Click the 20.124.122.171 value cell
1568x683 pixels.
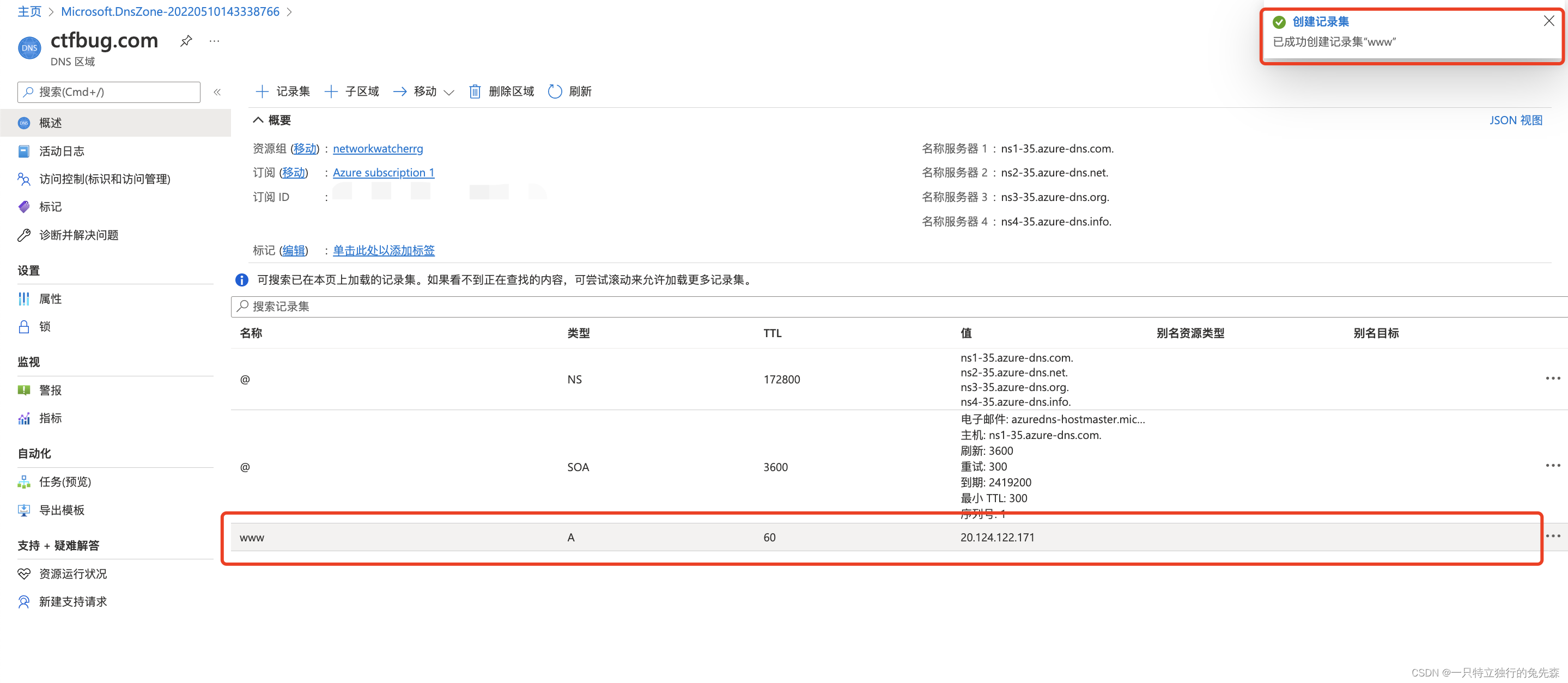(x=997, y=538)
